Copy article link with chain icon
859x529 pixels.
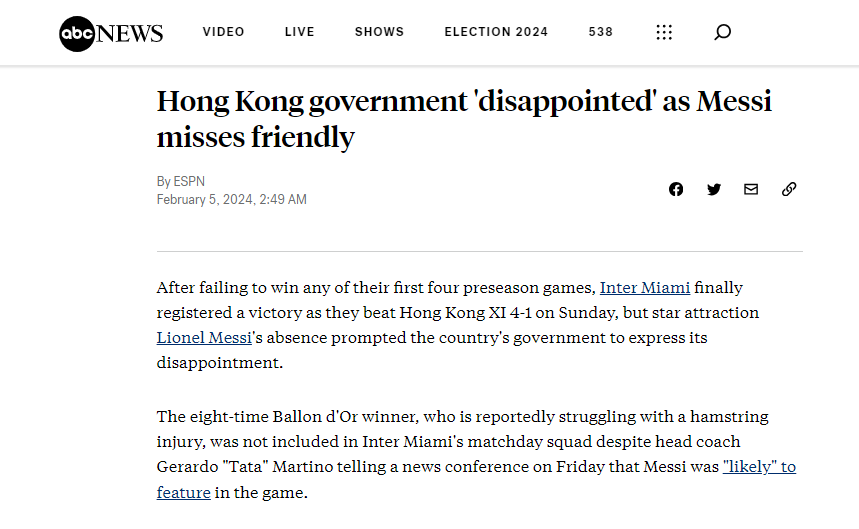click(789, 189)
